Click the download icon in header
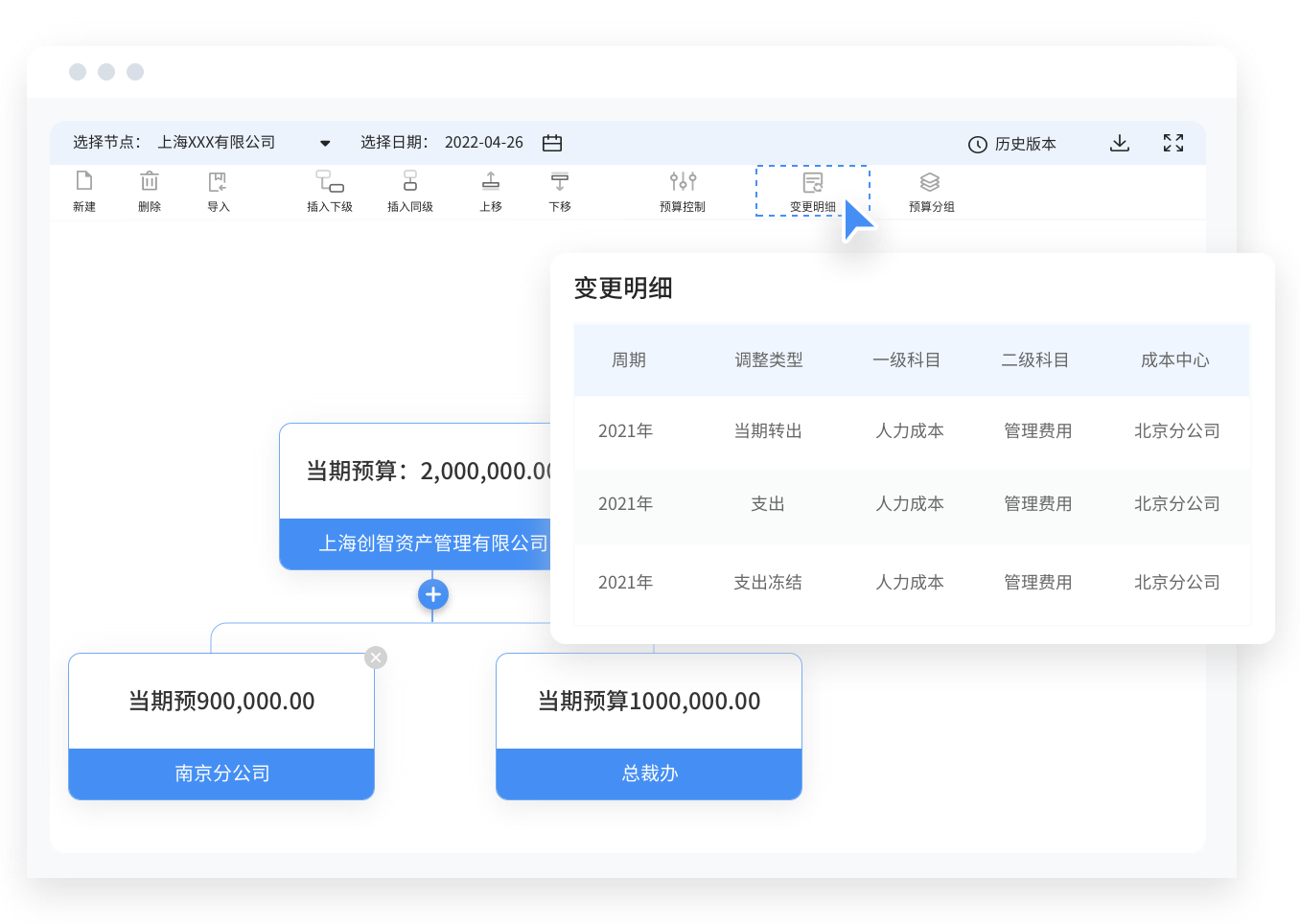Screen dimensions: 1300x924 (x=1119, y=143)
